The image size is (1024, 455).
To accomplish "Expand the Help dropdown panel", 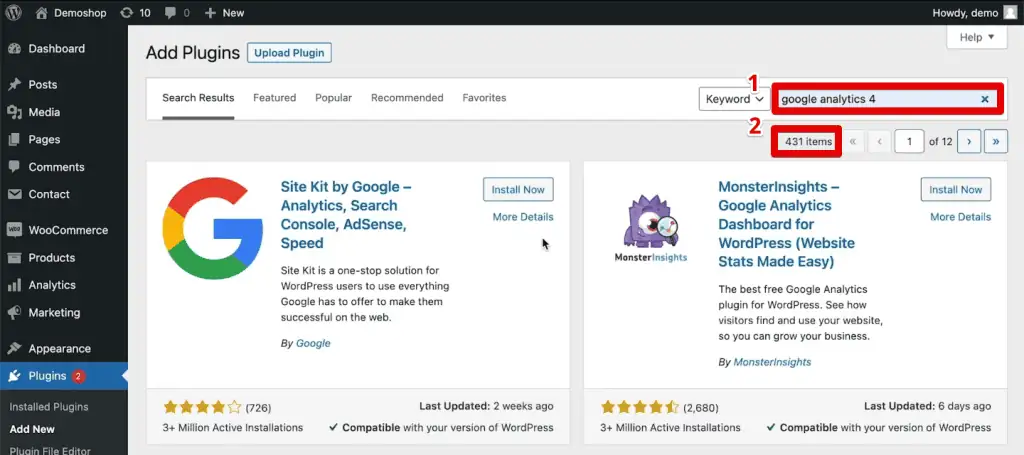I will tap(977, 37).
